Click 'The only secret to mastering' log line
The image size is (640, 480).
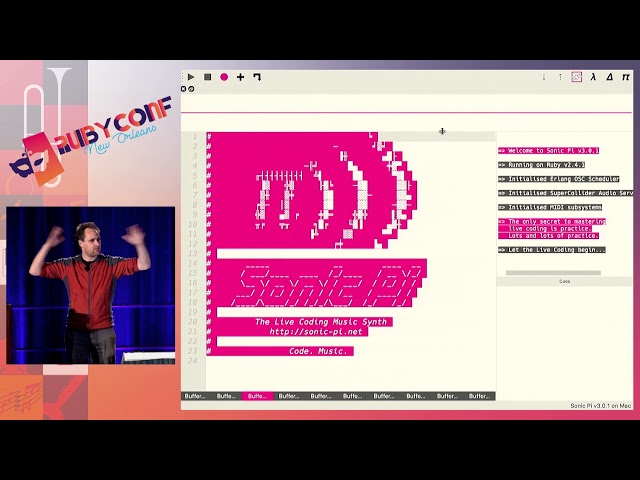click(x=552, y=221)
